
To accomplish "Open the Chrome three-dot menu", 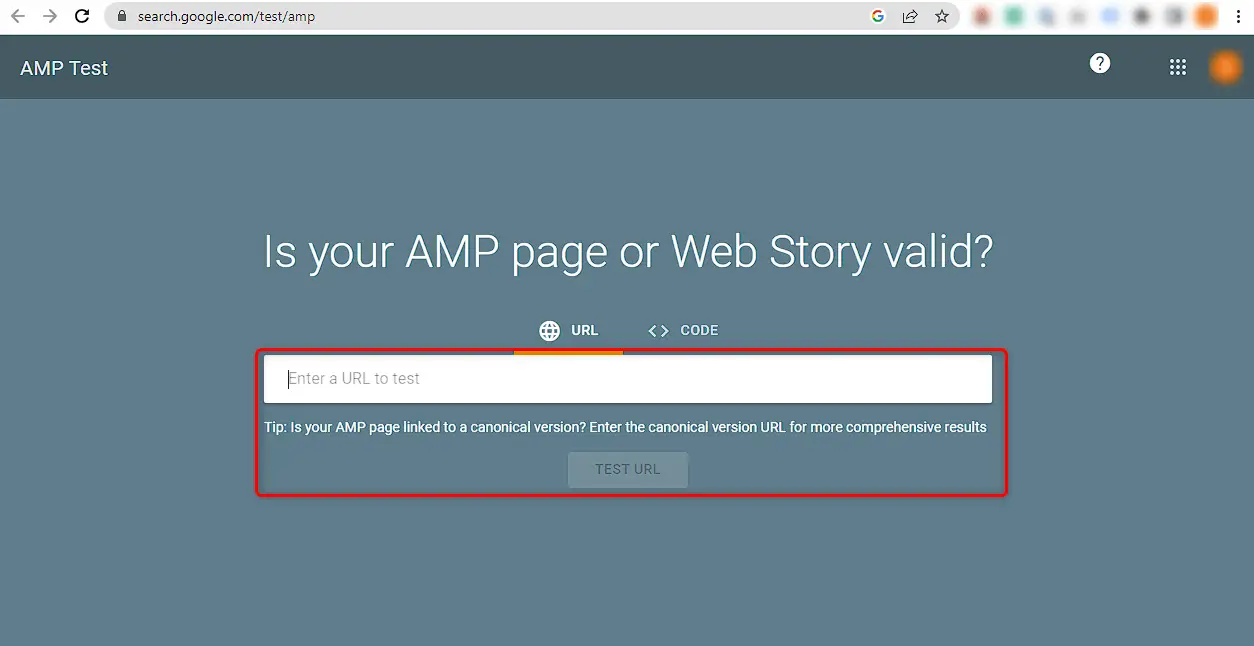I will pyautogui.click(x=1238, y=16).
